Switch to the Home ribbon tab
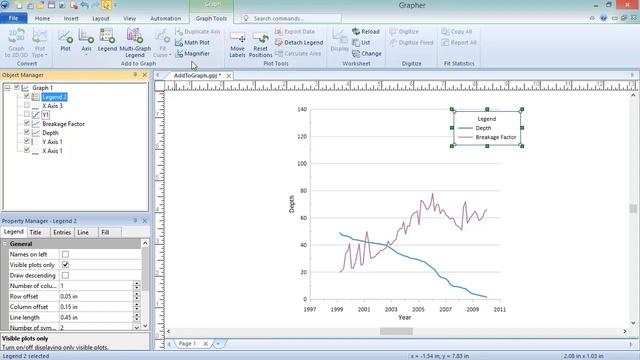The height and width of the screenshot is (360, 640). pos(42,18)
